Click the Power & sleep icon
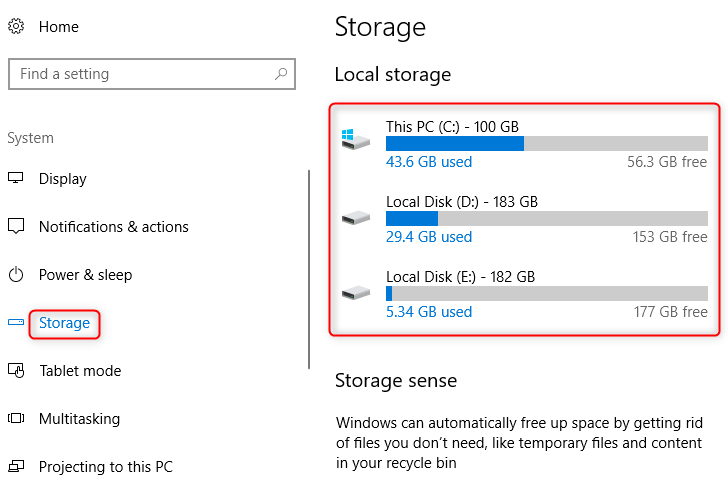The width and height of the screenshot is (728, 479). pos(15,275)
